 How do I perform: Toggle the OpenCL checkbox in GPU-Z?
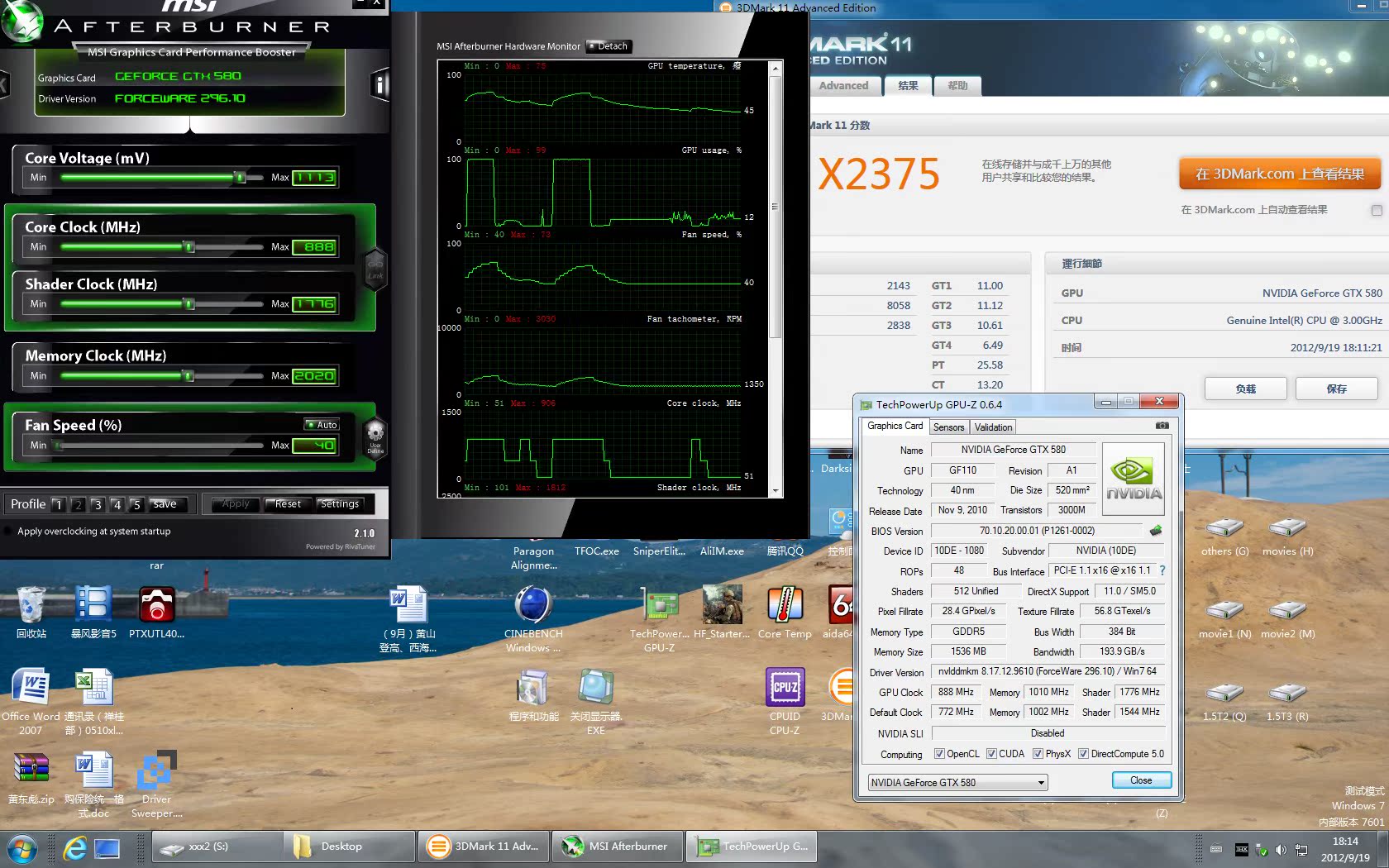click(x=939, y=754)
